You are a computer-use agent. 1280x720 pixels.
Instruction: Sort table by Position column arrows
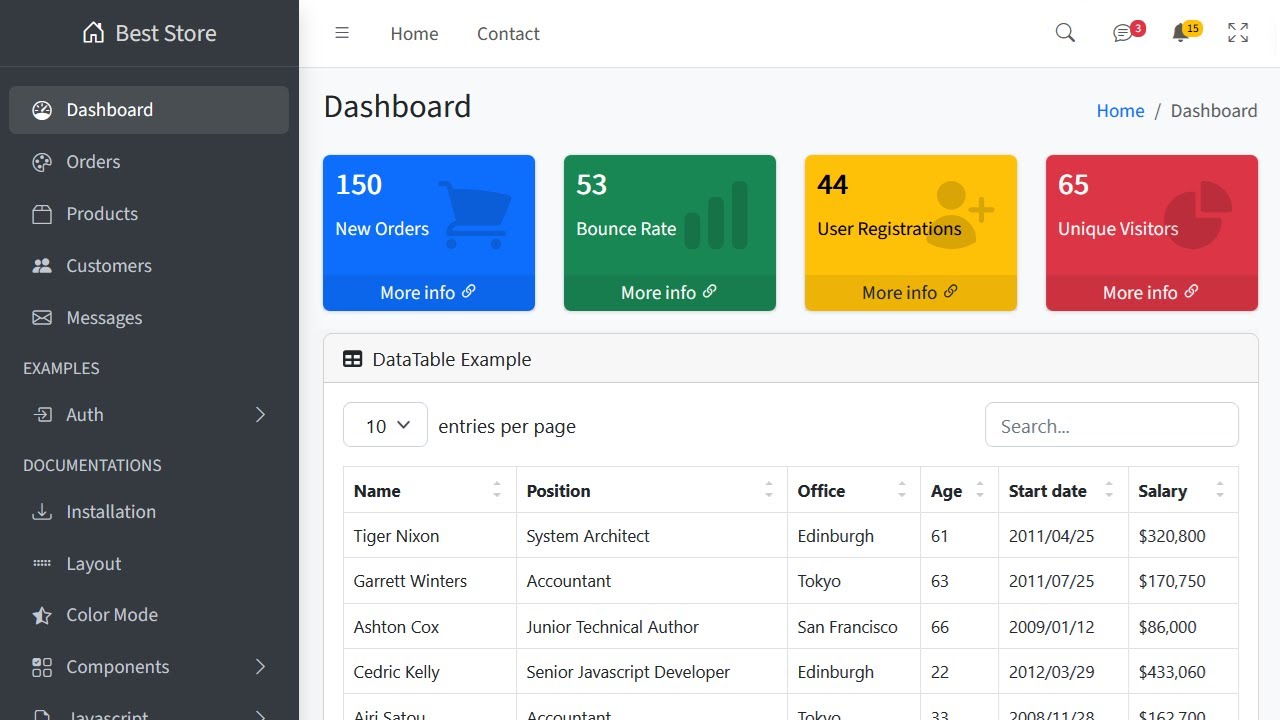click(x=769, y=490)
